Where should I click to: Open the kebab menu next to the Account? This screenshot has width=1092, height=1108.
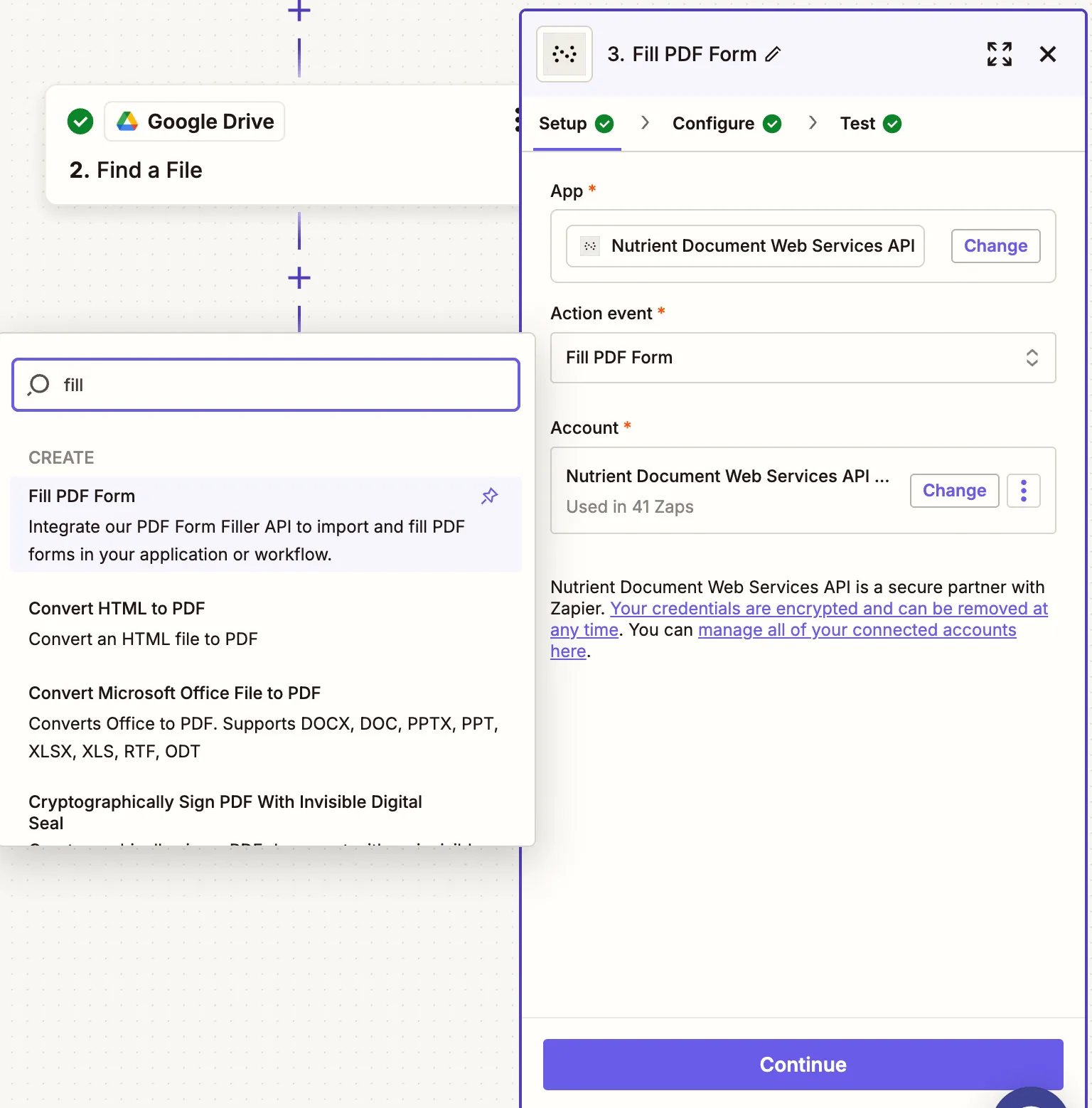click(1024, 490)
